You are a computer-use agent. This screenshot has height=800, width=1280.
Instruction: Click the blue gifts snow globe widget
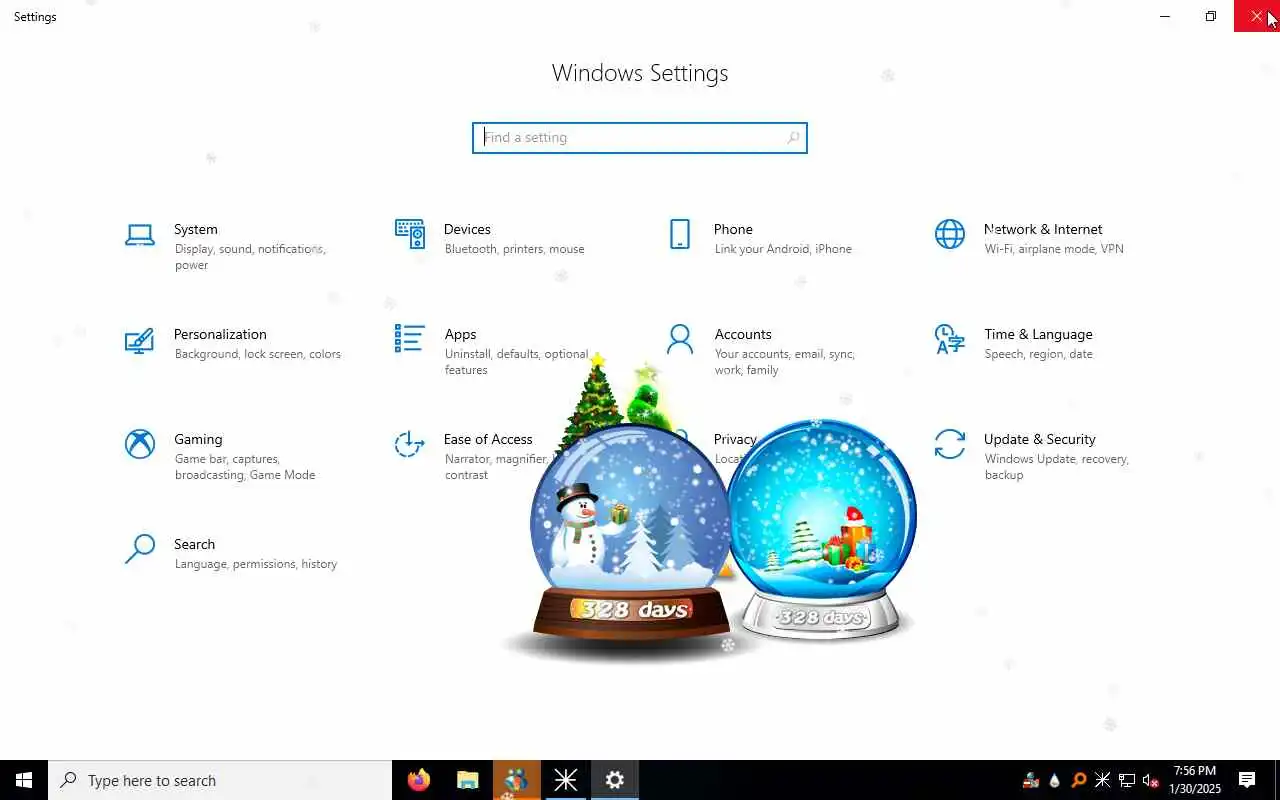click(822, 530)
